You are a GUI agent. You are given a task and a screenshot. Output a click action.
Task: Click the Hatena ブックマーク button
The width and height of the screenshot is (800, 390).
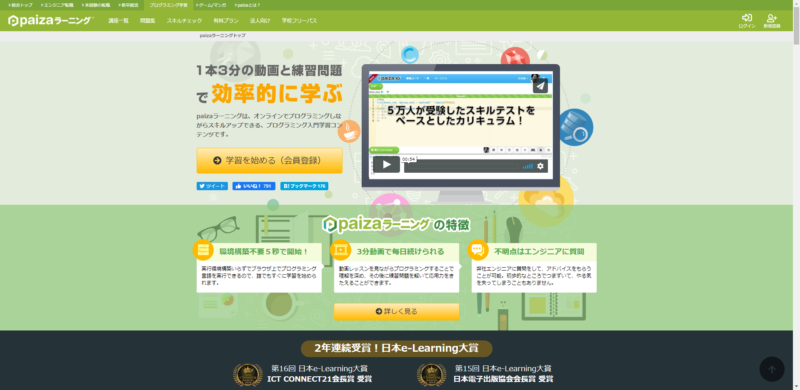point(304,186)
